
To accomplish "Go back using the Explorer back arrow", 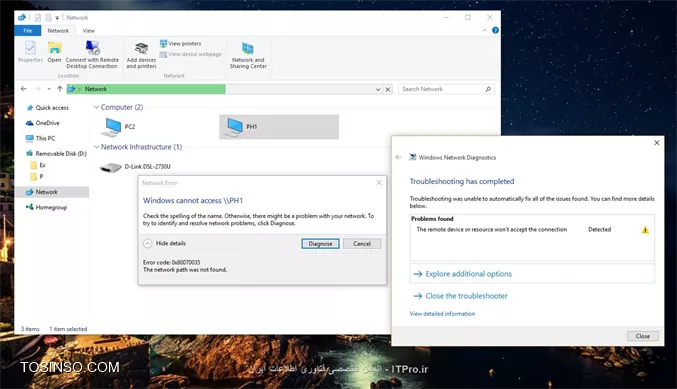I will click(x=24, y=89).
